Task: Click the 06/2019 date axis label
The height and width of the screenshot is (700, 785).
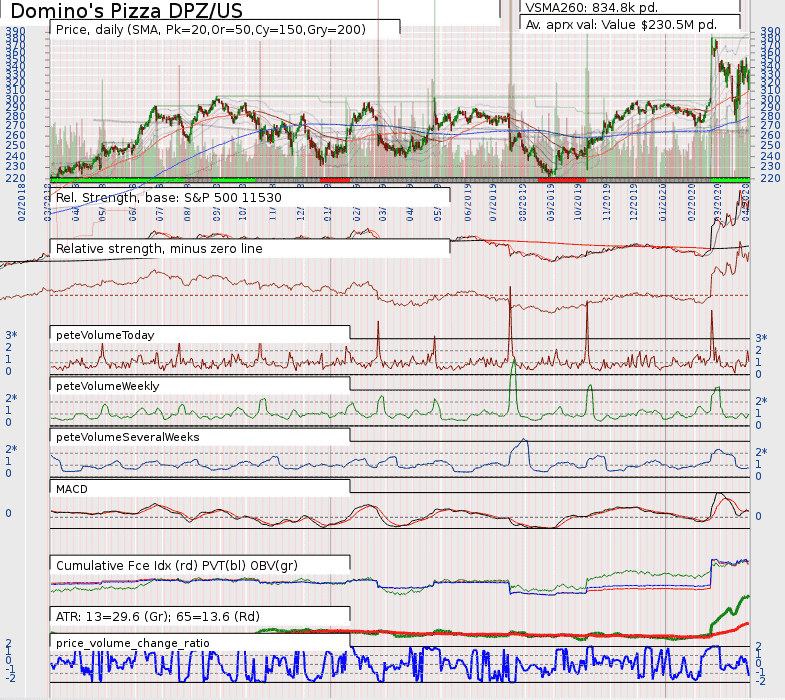Action: tap(468, 202)
